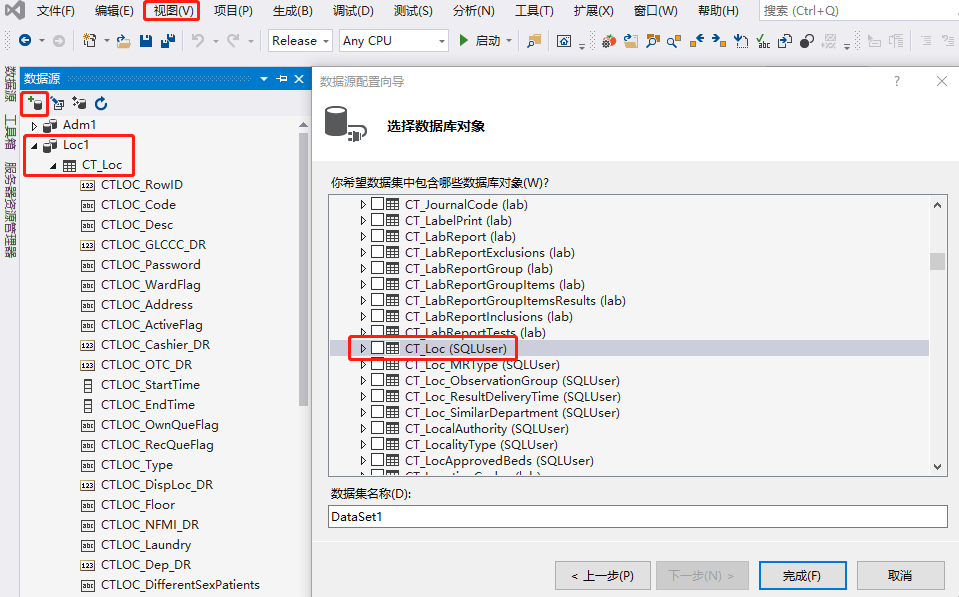The width and height of the screenshot is (959, 597).
Task: Click the green Start debugging play icon
Action: (464, 41)
